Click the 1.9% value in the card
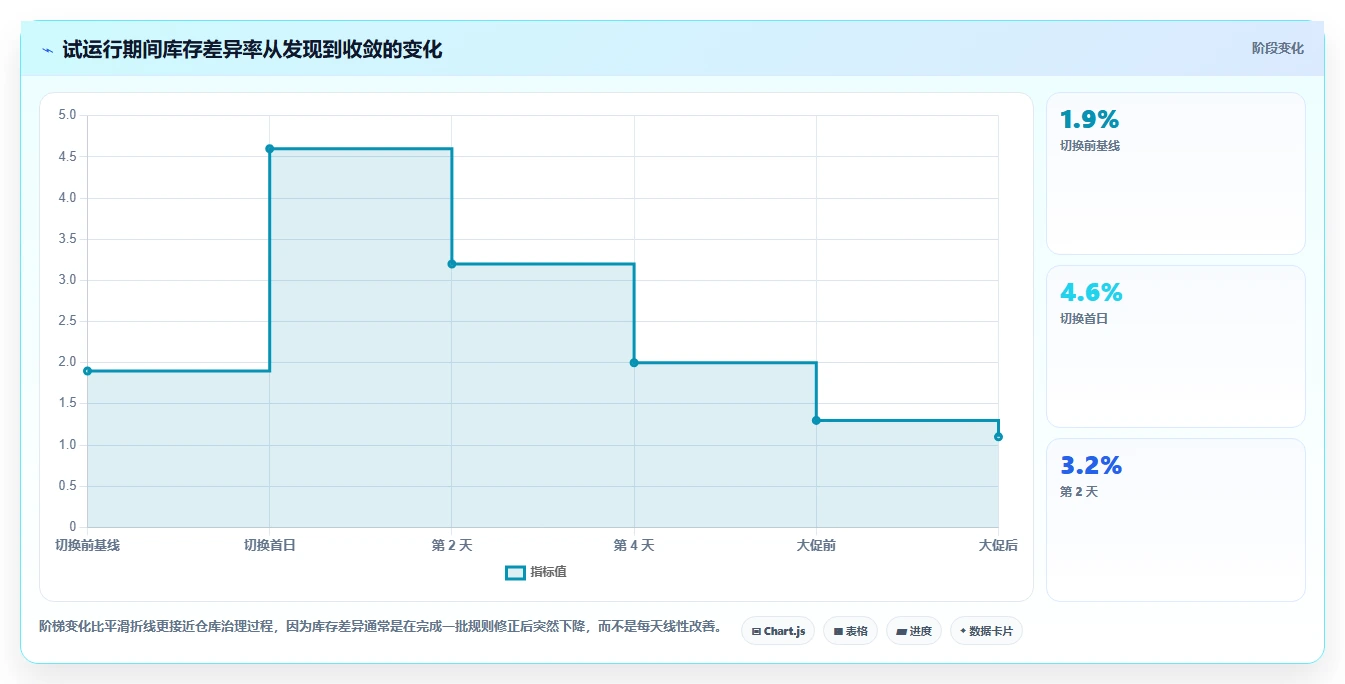The height and width of the screenshot is (684, 1345). click(1089, 119)
